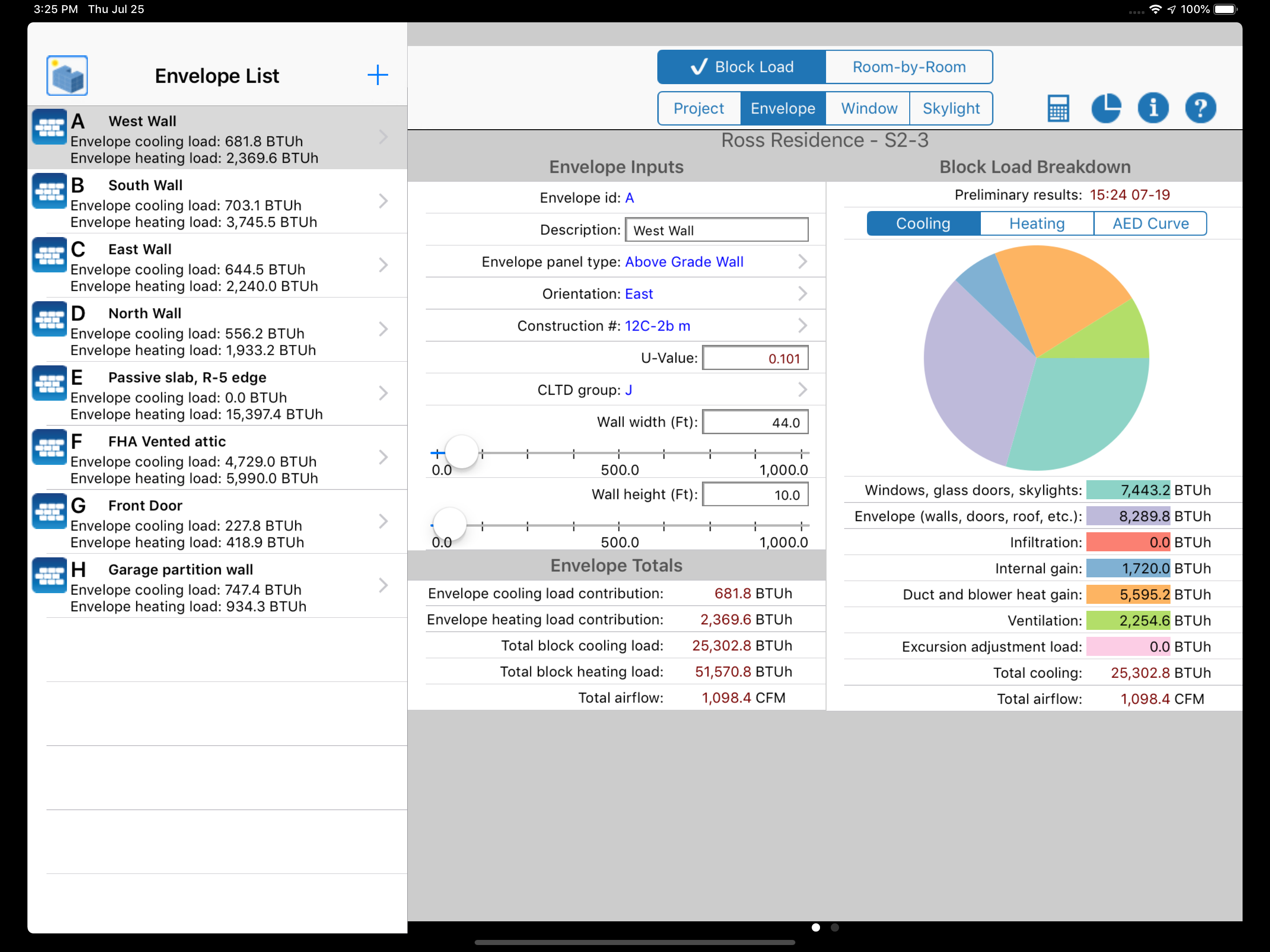Image resolution: width=1270 pixels, height=952 pixels.
Task: Switch breakdown to Heating
Action: [x=1036, y=224]
